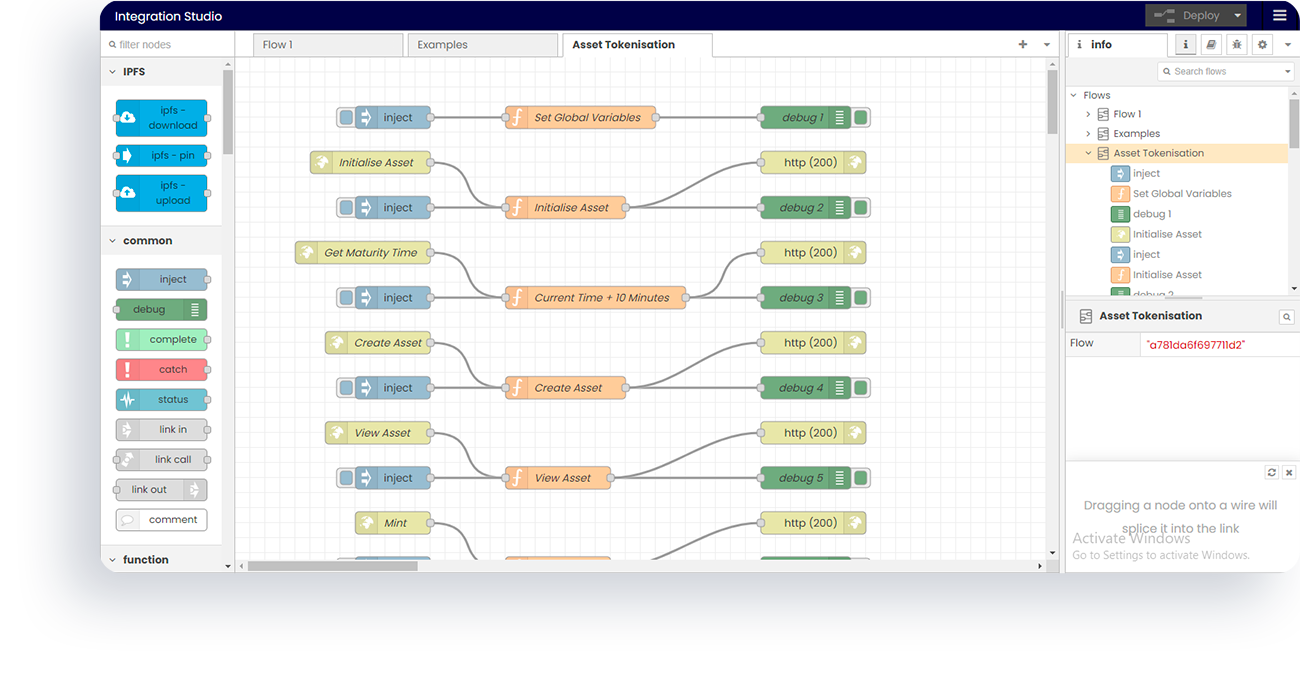Click the plus icon to add a new flow

click(x=1022, y=44)
